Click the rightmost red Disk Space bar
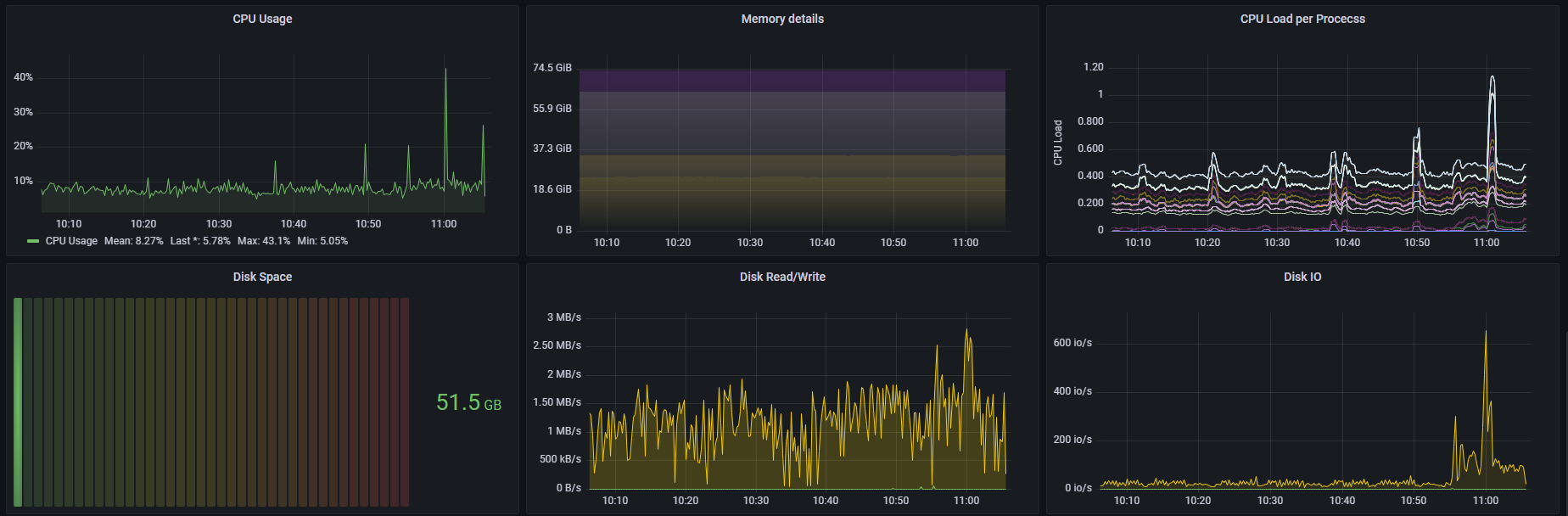Image resolution: width=1568 pixels, height=516 pixels. (405, 402)
